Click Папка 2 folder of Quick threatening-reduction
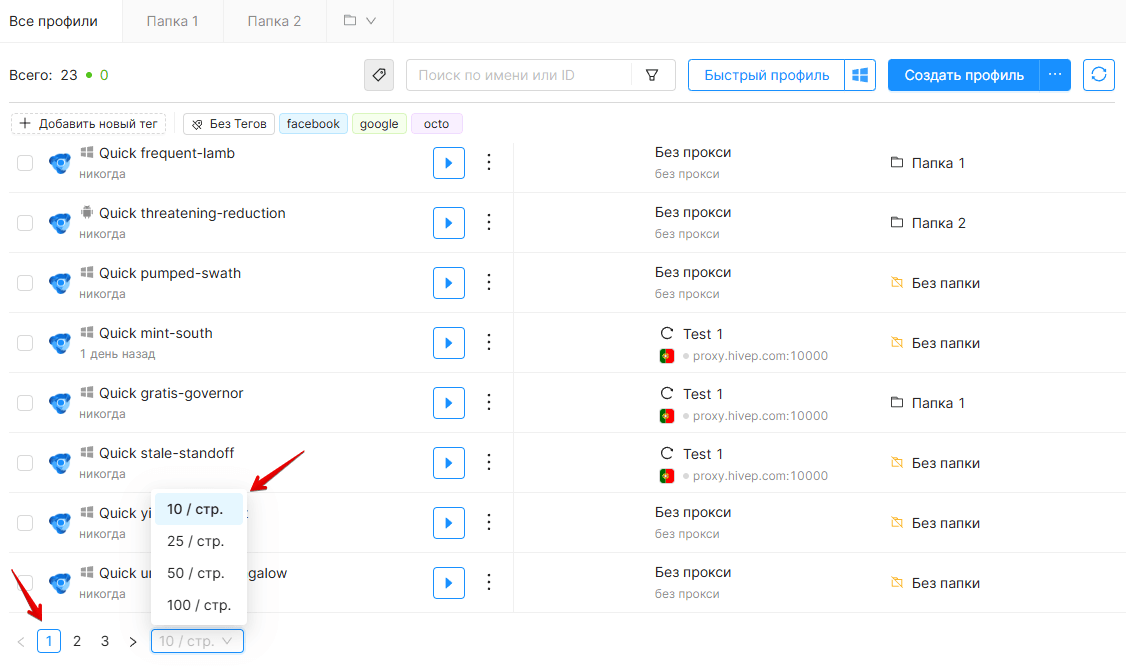This screenshot has height=667, width=1126. click(x=938, y=223)
